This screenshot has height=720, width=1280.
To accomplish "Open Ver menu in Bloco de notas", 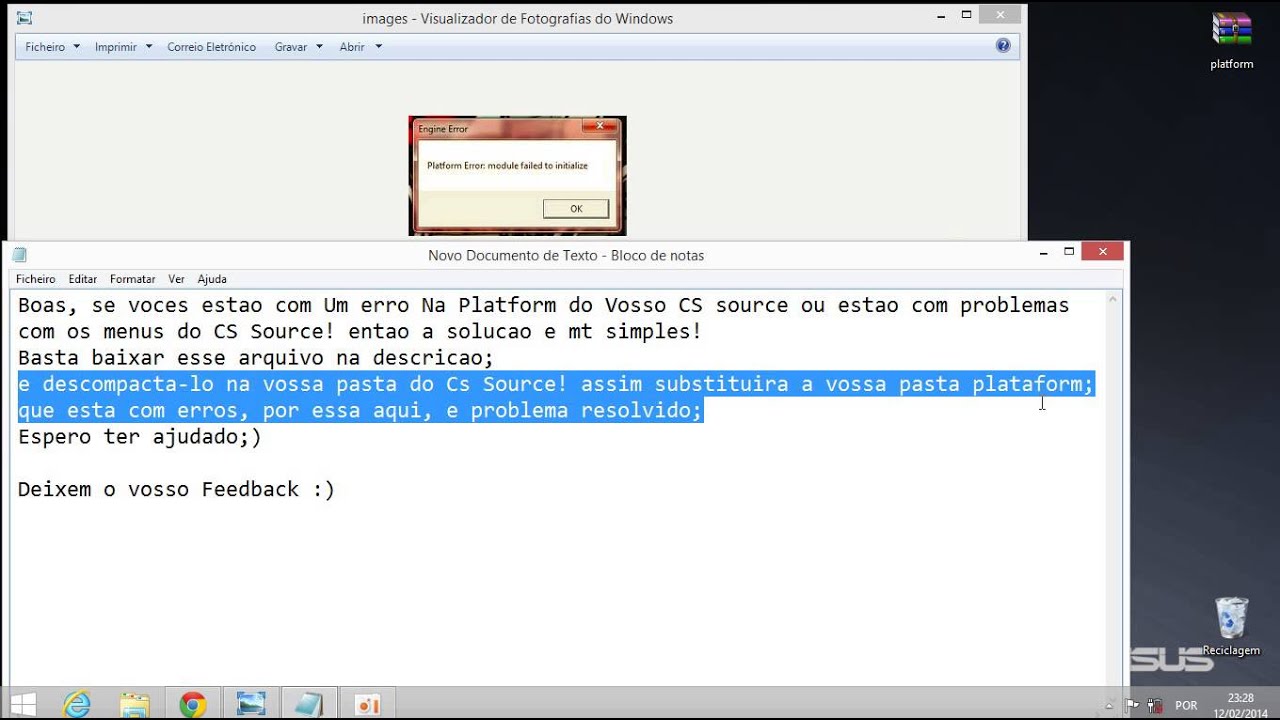I will [176, 279].
